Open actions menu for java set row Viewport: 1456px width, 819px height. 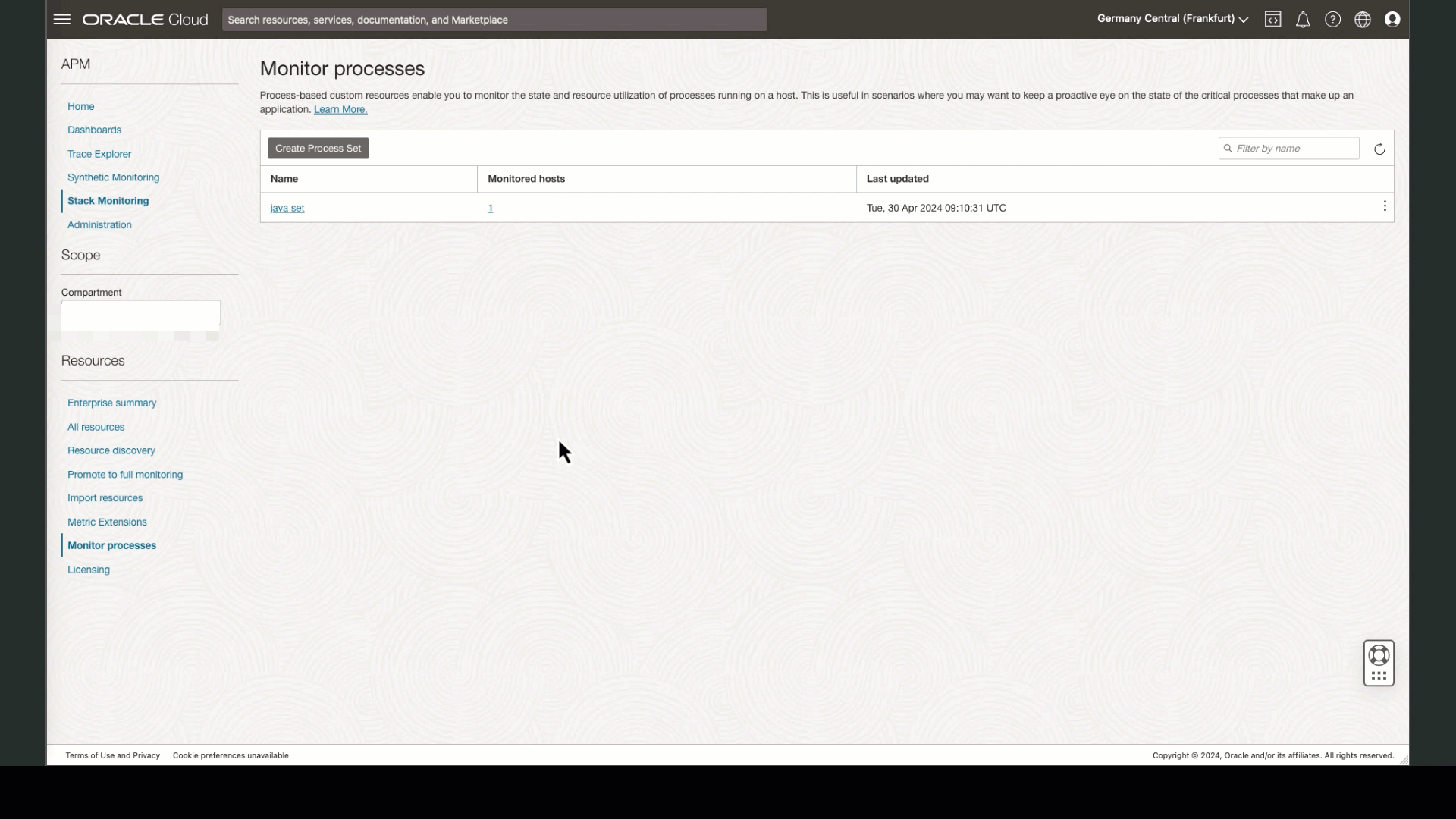[1385, 206]
